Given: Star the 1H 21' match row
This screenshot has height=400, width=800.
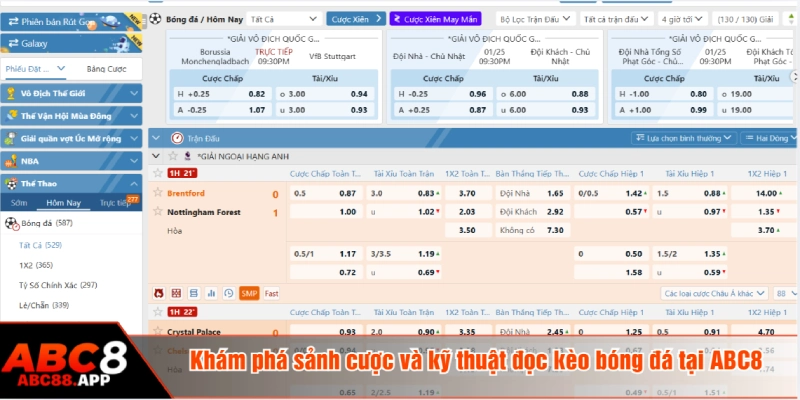Looking at the screenshot, I should (158, 173).
